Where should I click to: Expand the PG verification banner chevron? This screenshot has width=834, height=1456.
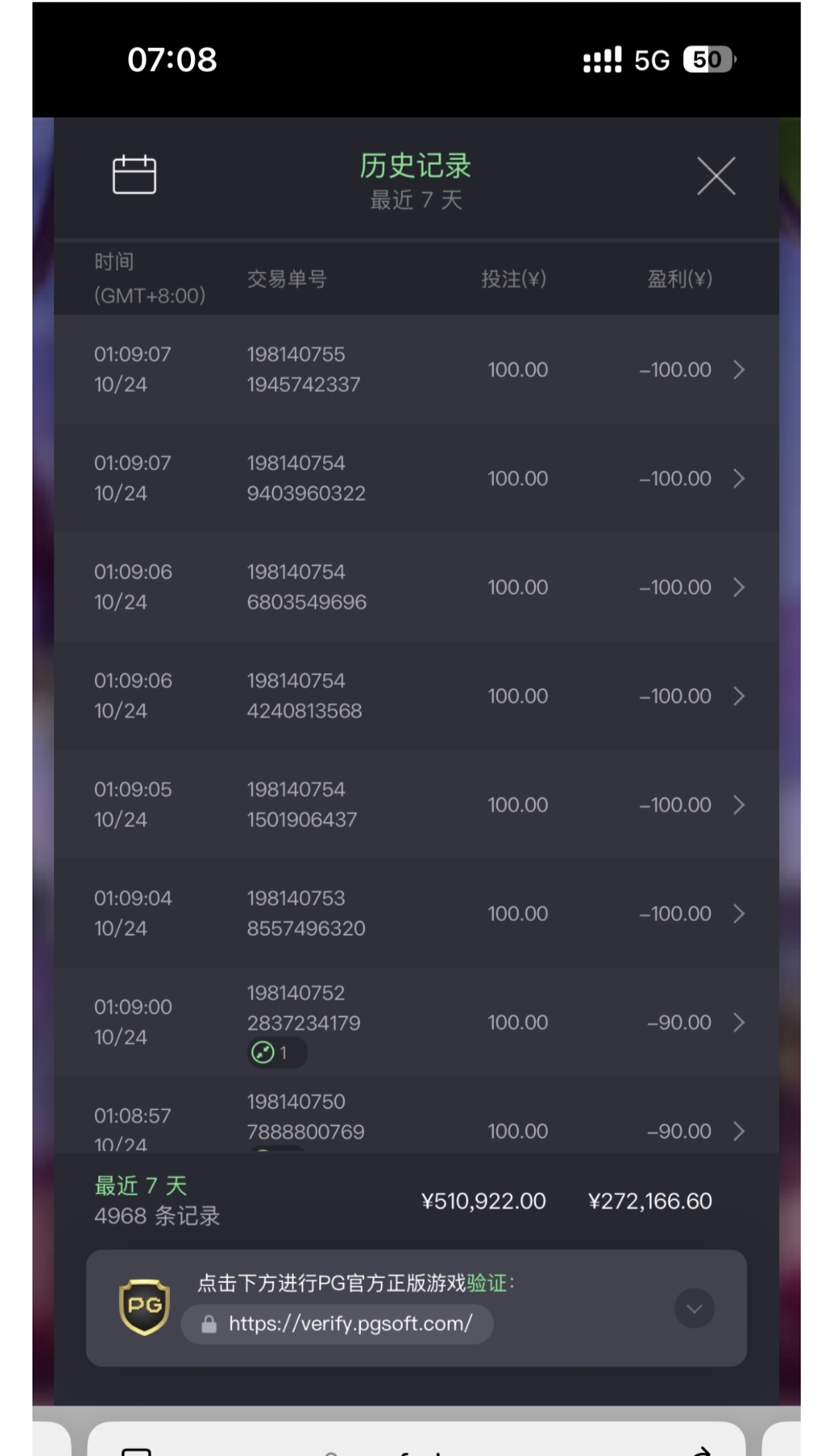click(694, 1308)
